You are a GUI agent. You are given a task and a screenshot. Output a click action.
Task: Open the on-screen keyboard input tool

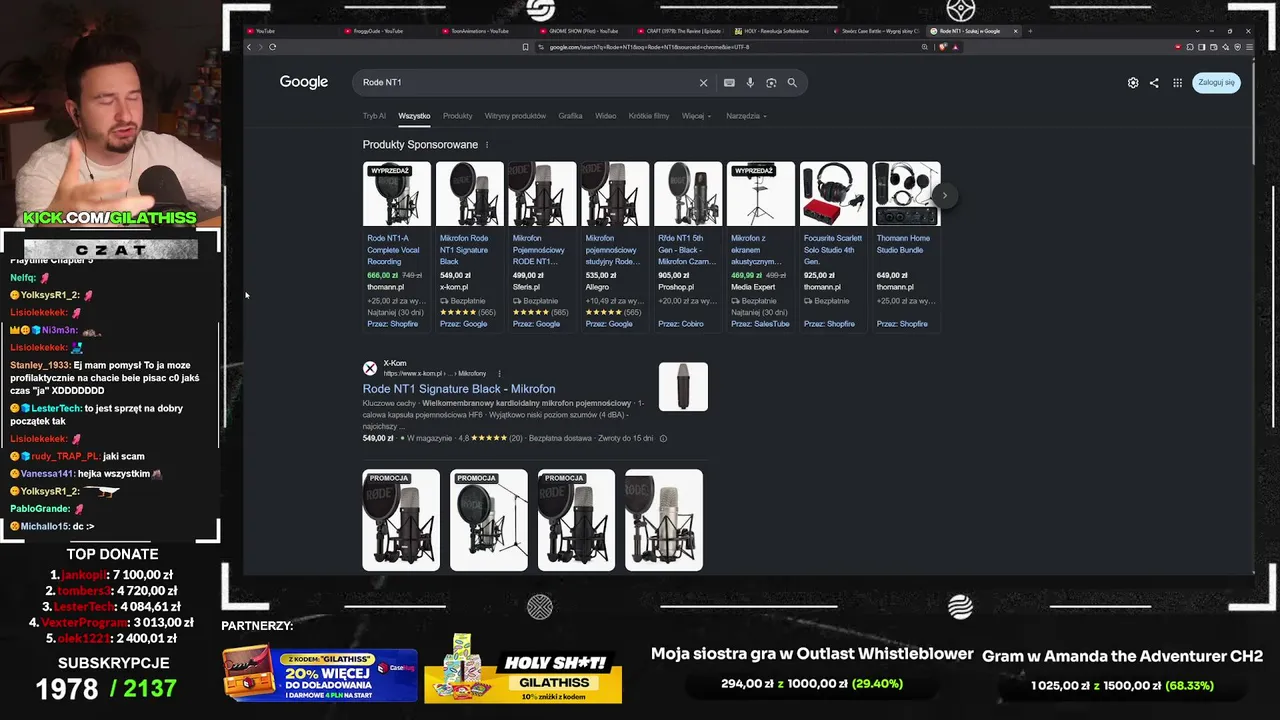pos(729,83)
